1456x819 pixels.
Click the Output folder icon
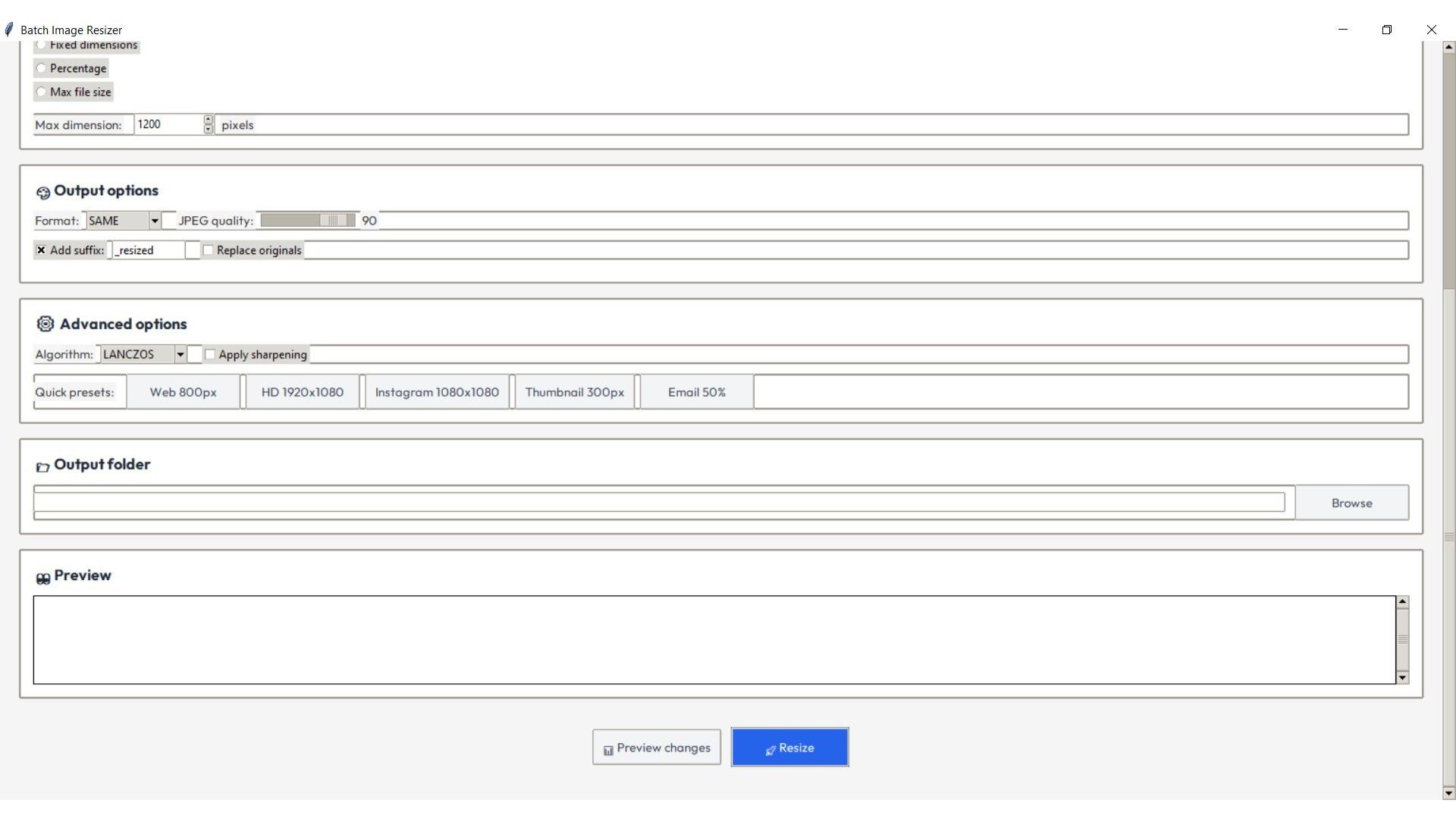click(43, 467)
